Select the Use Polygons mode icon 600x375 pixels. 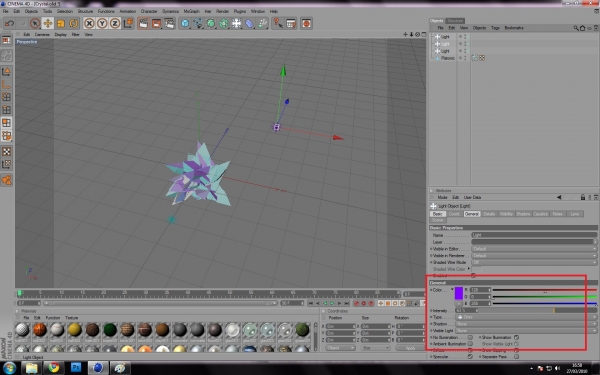click(7, 122)
